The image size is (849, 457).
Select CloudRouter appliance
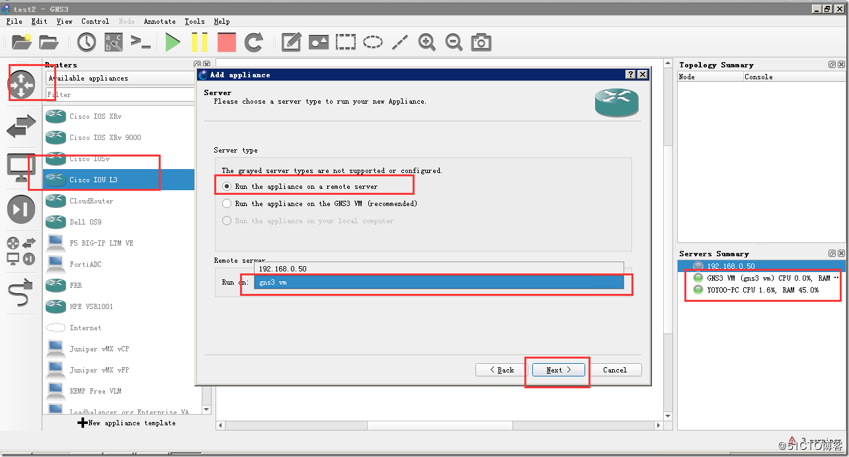pyautogui.click(x=119, y=200)
